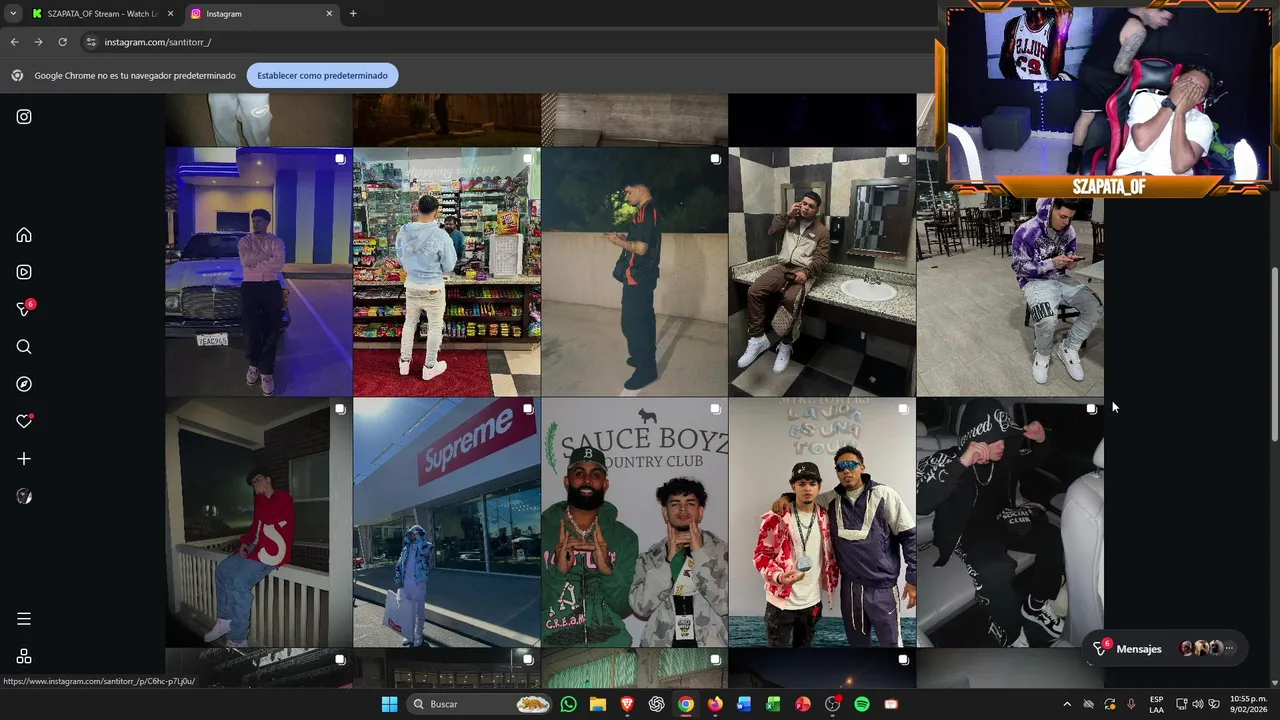Close the Instagram tab
This screenshot has height=720, width=1280.
click(x=329, y=14)
